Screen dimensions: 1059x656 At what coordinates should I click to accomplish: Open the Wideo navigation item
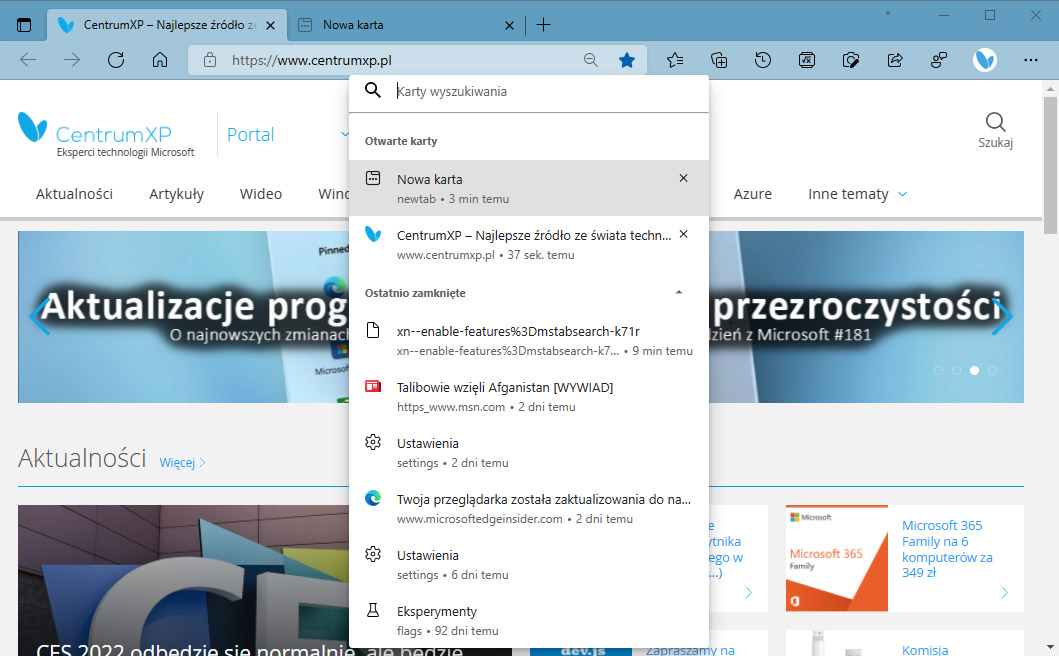click(x=261, y=194)
